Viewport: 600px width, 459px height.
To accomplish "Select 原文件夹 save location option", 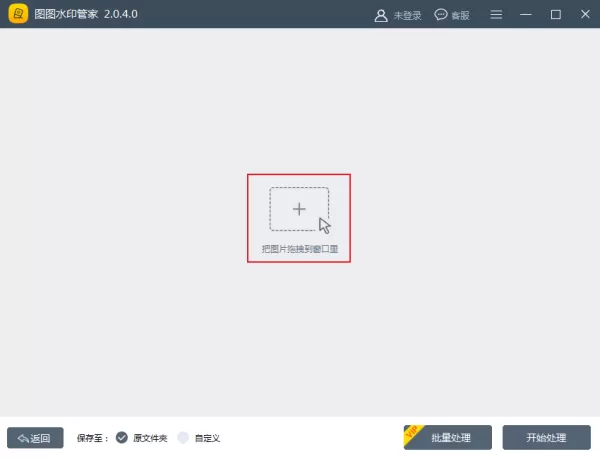I will click(x=142, y=438).
